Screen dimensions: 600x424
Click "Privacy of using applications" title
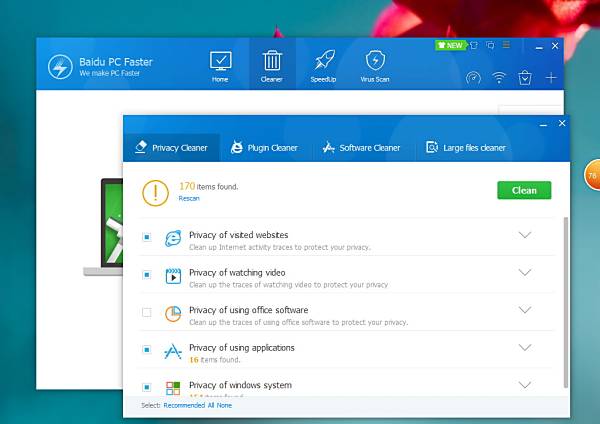tap(242, 347)
